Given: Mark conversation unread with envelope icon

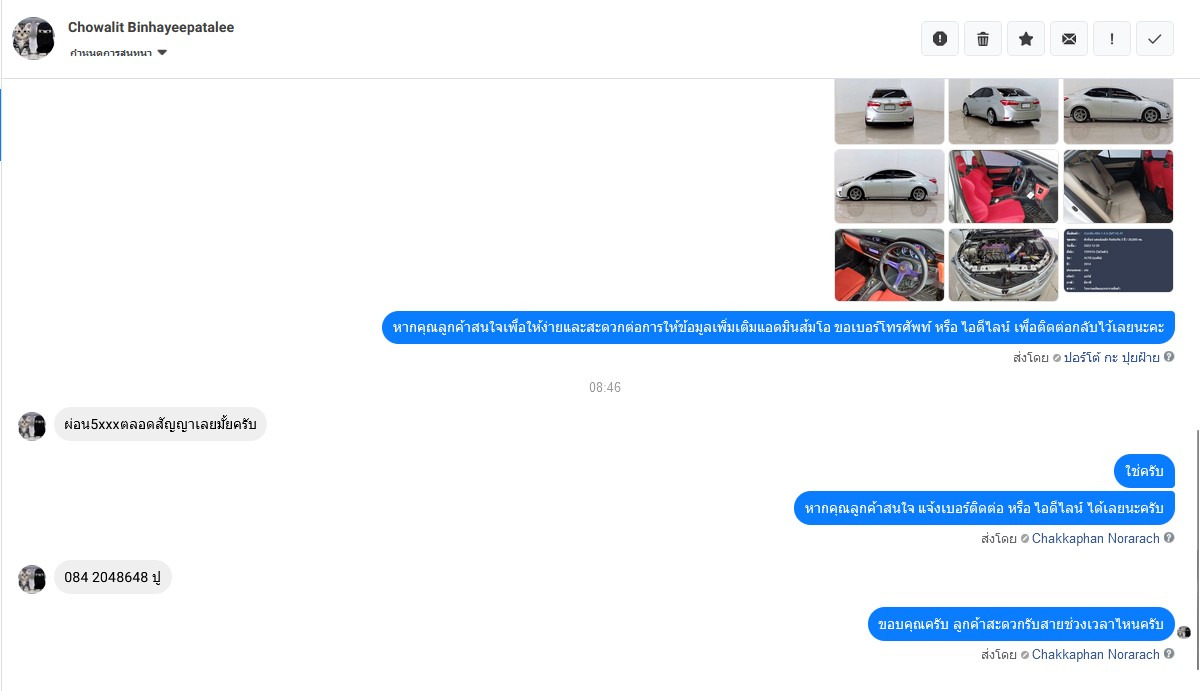Looking at the screenshot, I should (x=1069, y=39).
